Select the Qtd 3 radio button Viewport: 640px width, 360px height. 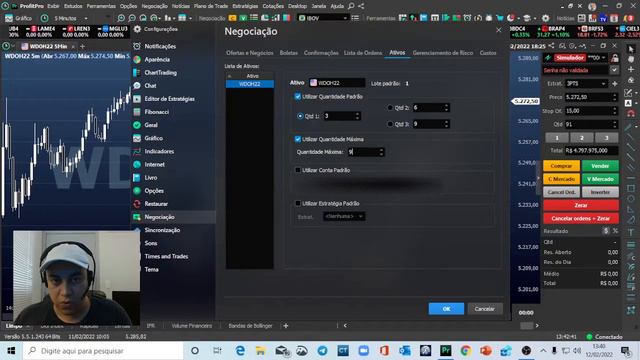(390, 124)
